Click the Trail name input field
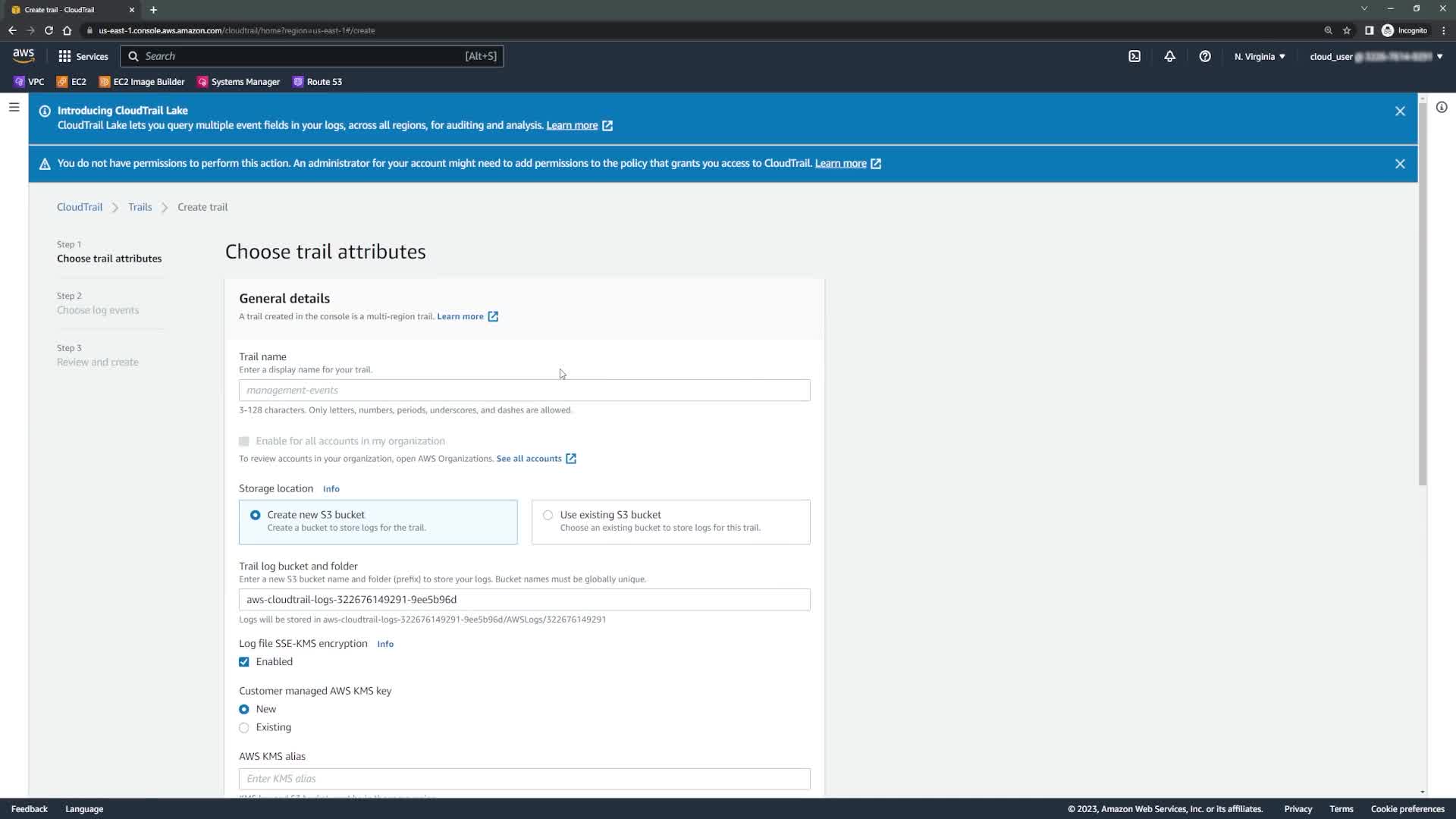Screen dimensions: 1456x819 click(x=524, y=391)
